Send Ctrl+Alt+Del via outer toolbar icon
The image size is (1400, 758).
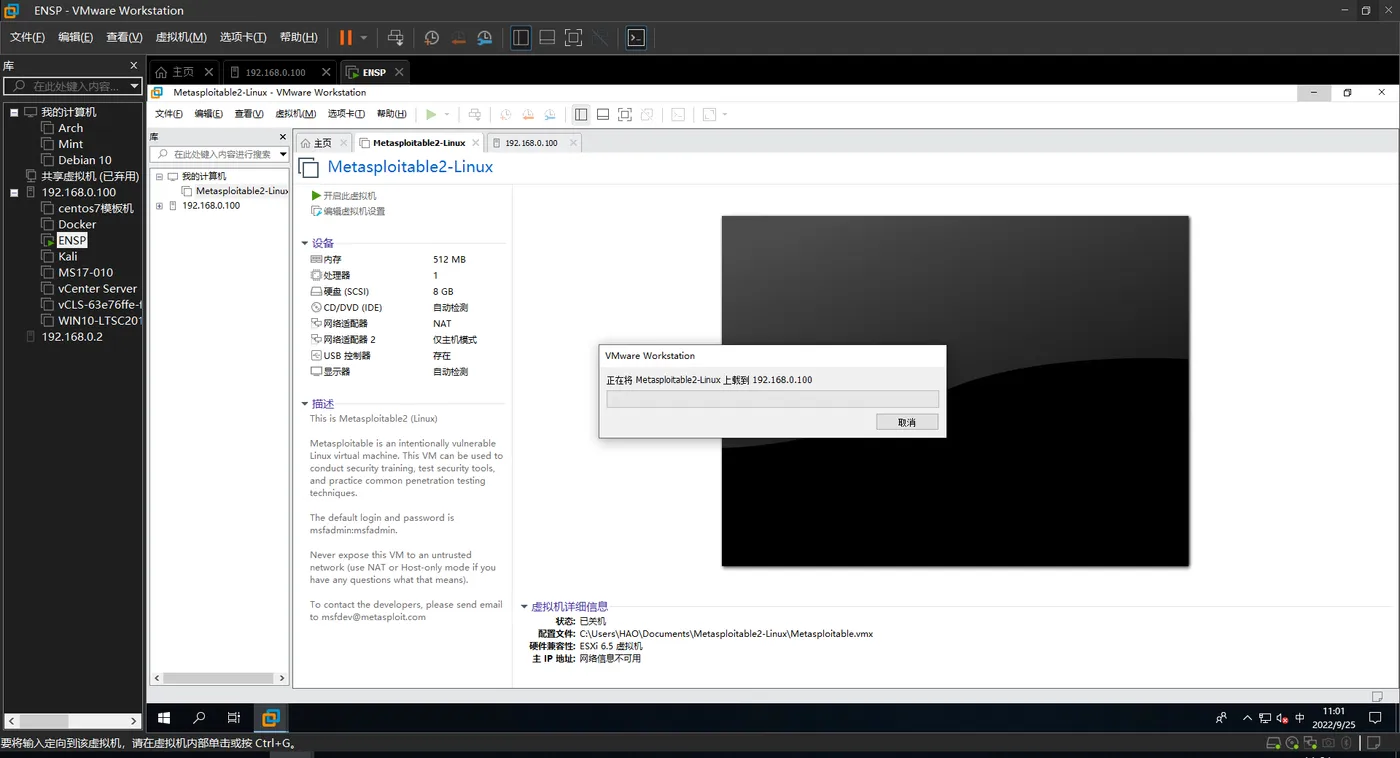pyautogui.click(x=396, y=38)
